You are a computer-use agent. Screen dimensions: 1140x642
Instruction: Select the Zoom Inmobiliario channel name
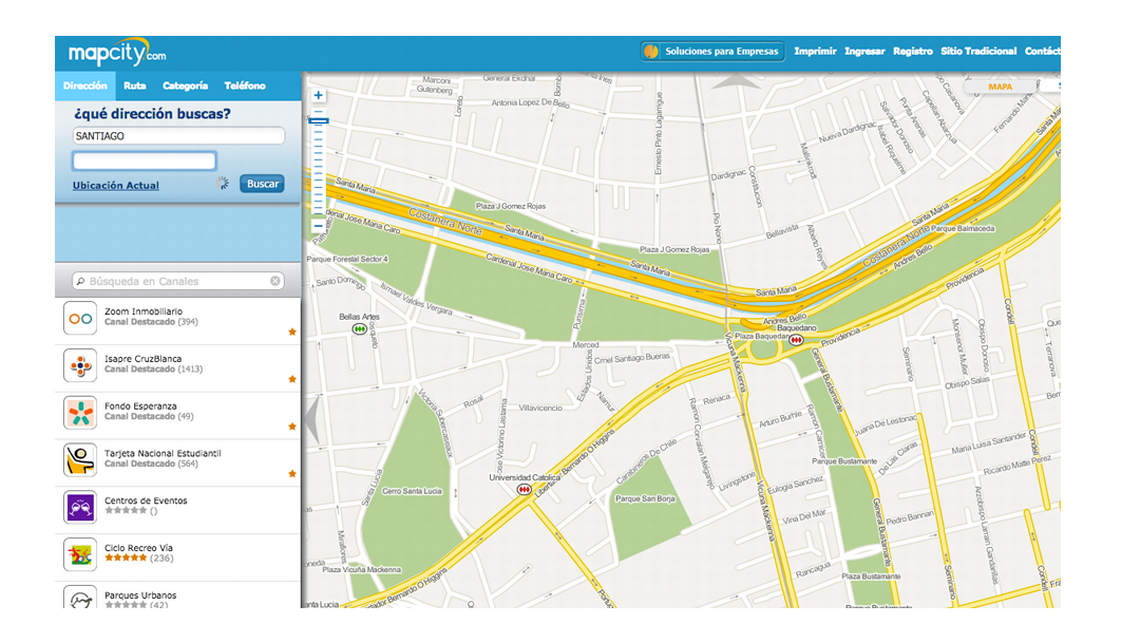(143, 311)
